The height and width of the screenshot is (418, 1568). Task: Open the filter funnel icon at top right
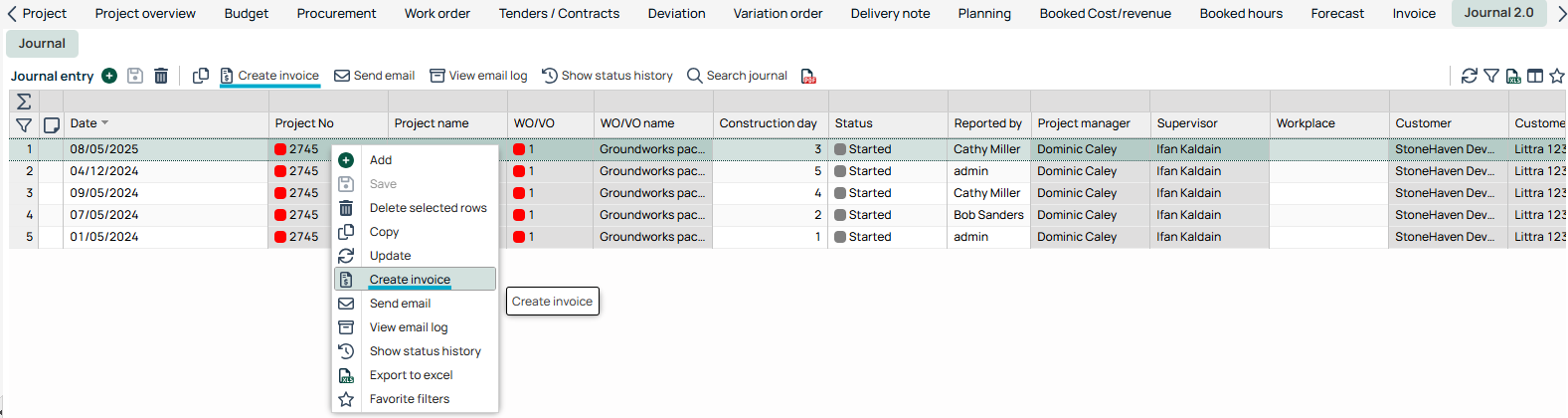(1491, 76)
